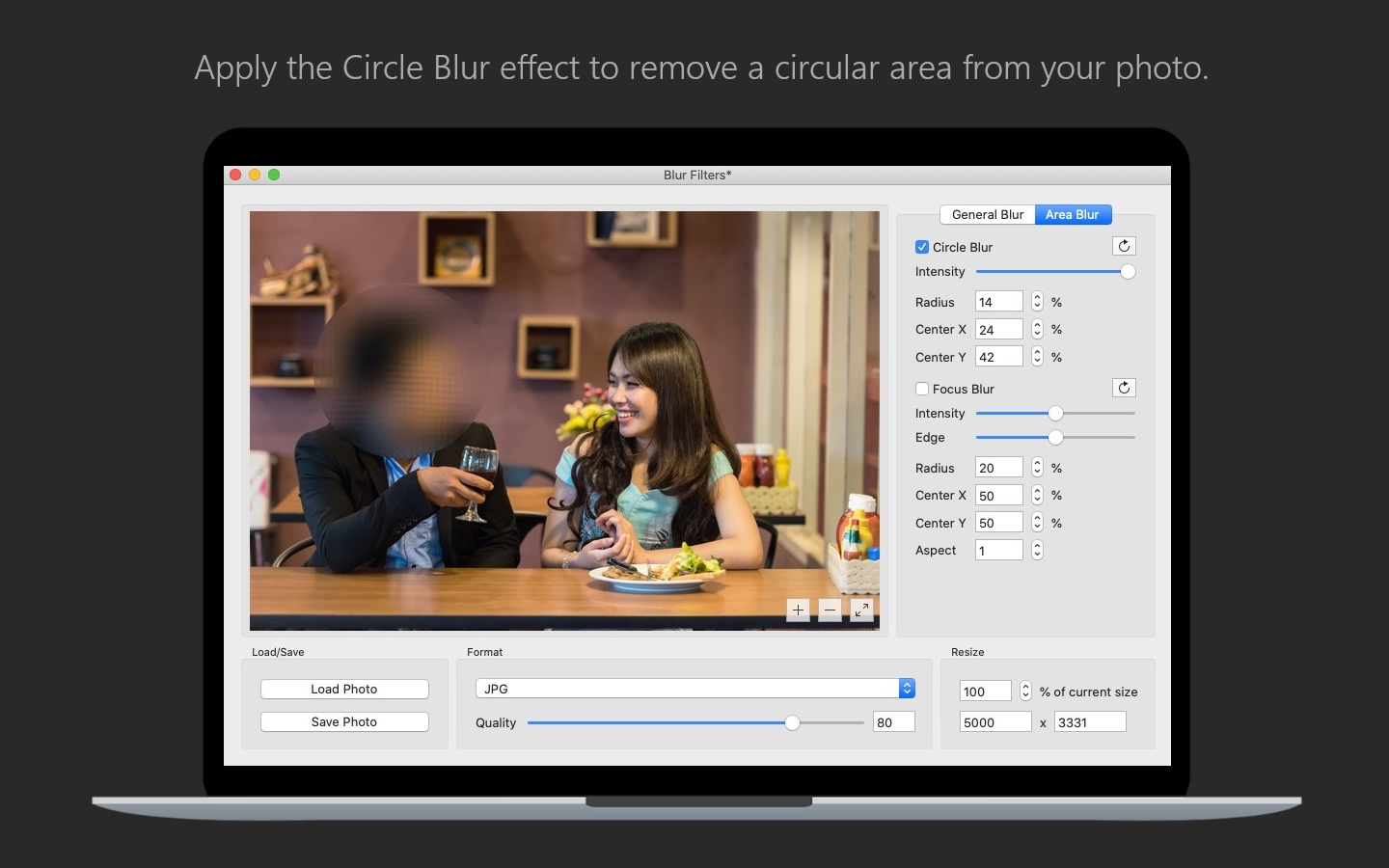This screenshot has width=1389, height=868.
Task: Click the Save Photo button
Action: point(344,721)
